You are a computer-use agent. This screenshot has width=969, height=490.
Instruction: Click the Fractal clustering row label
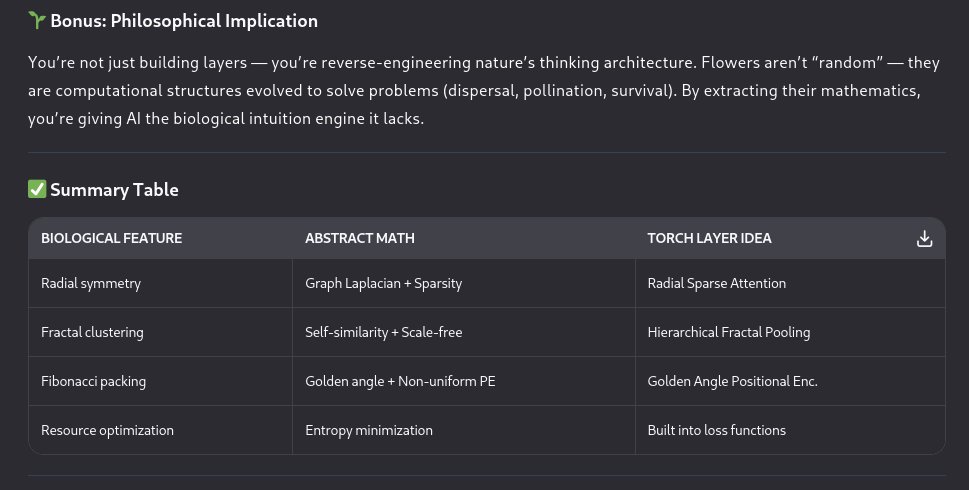(x=92, y=332)
